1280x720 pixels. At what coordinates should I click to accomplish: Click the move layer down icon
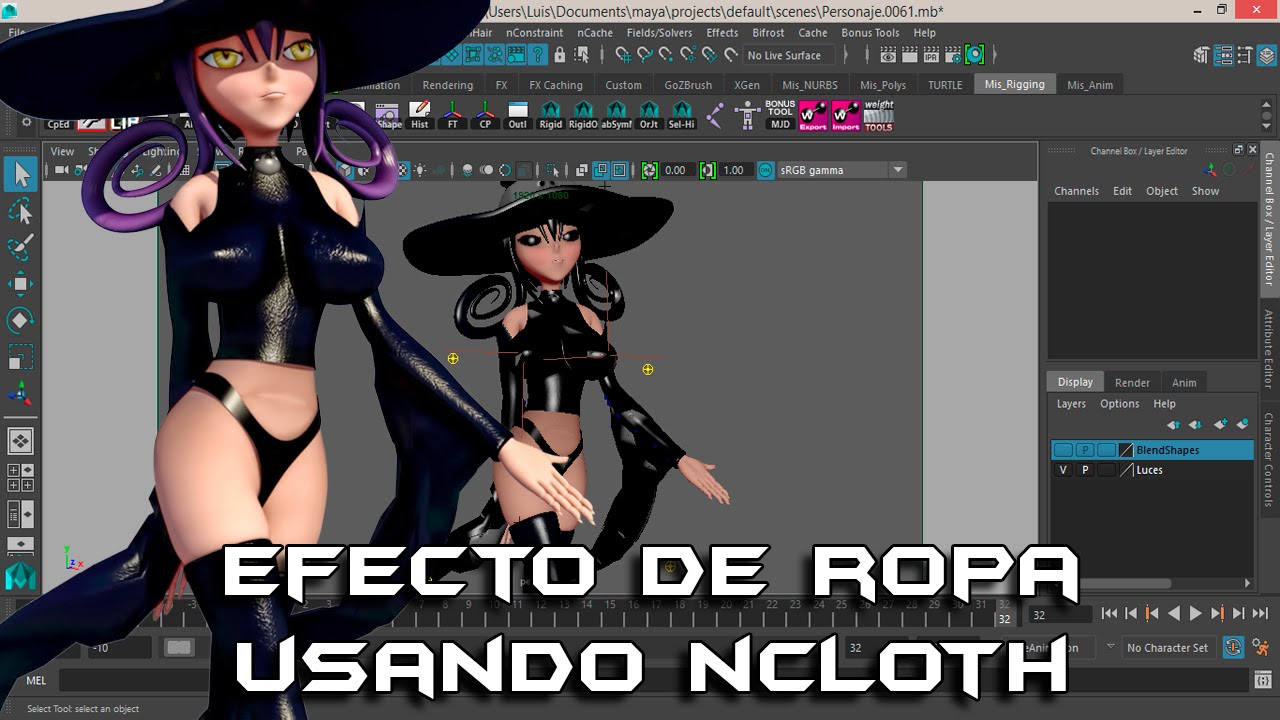coord(1196,425)
